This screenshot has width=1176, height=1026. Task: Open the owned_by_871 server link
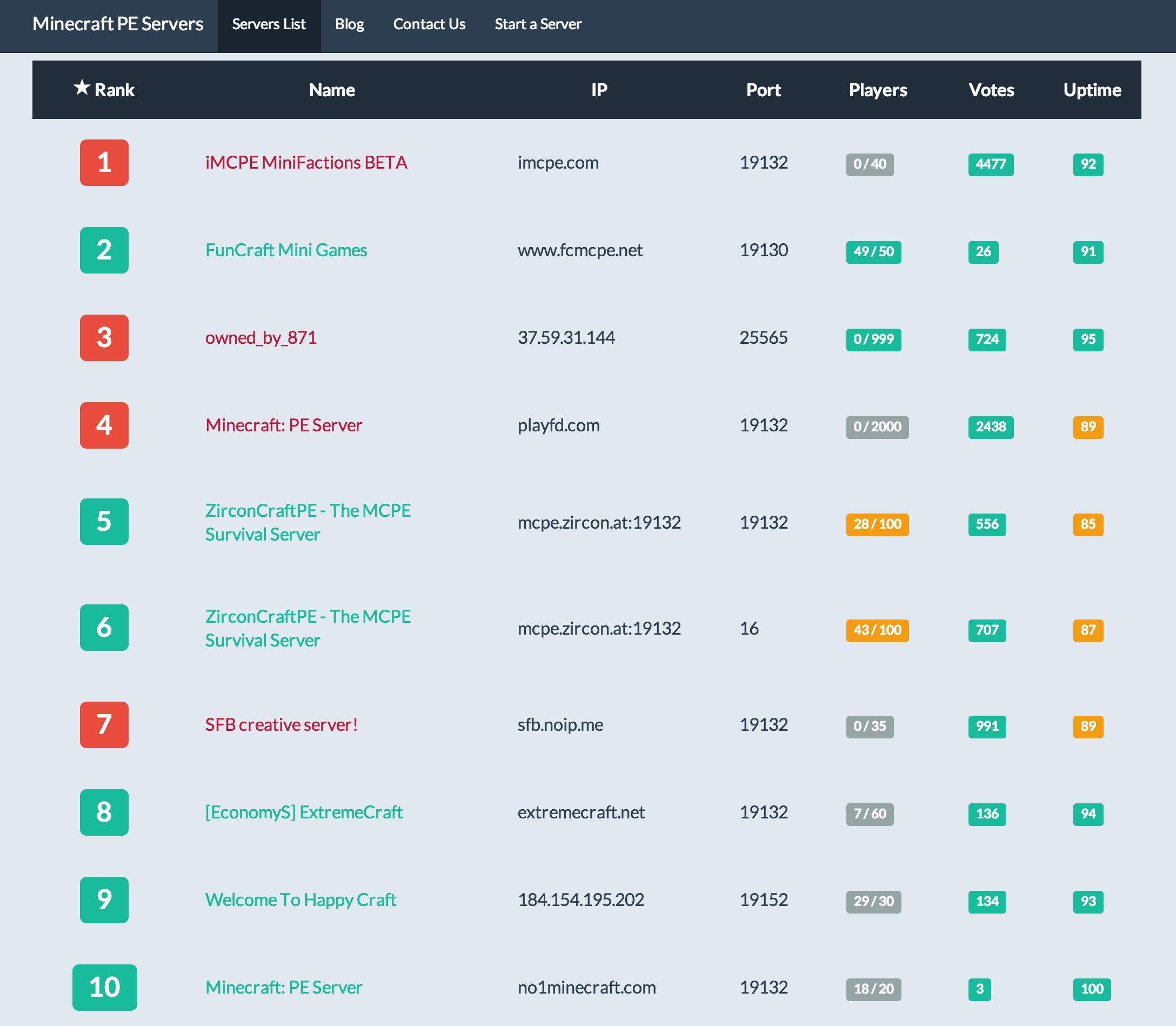point(261,338)
